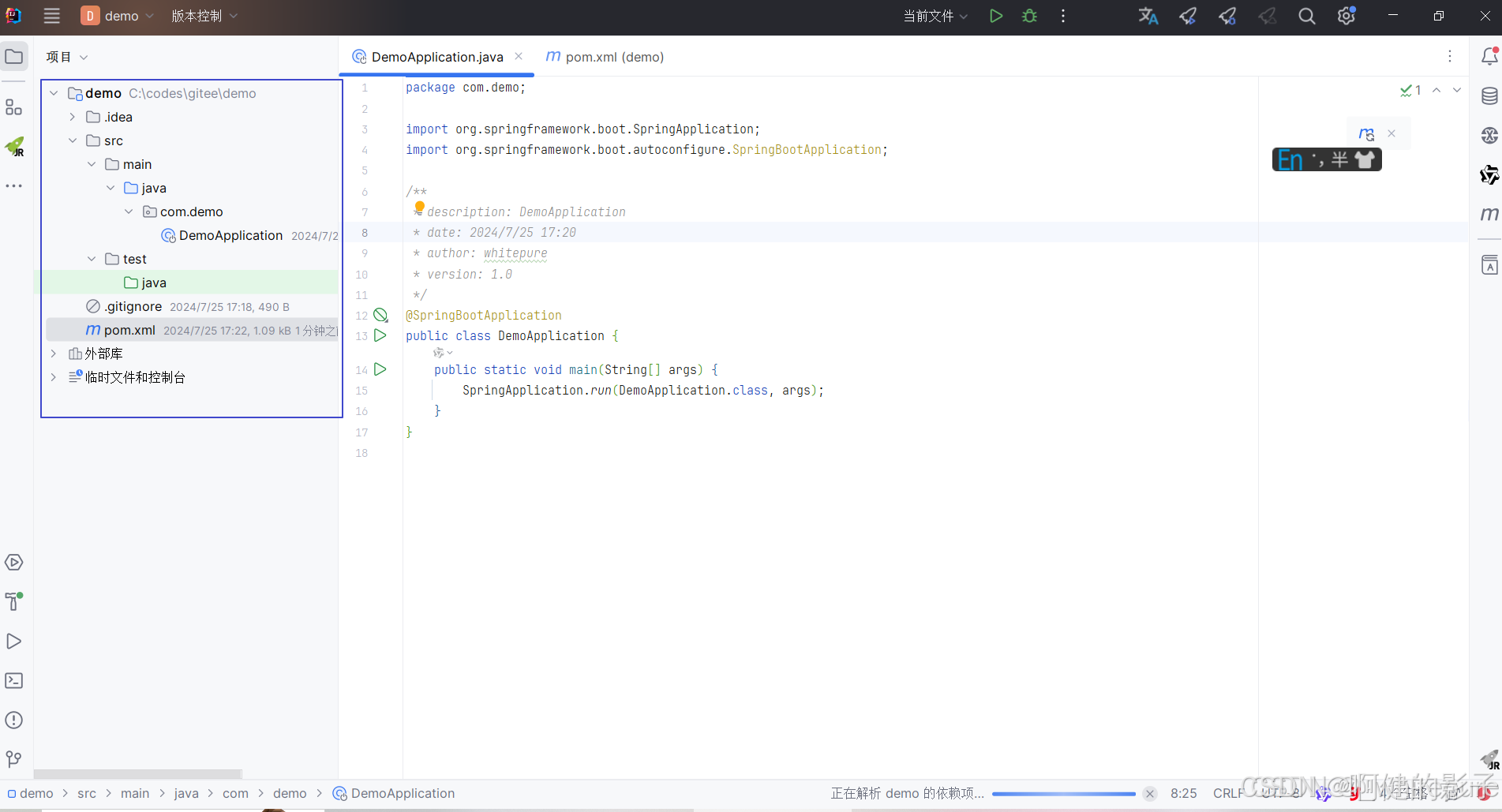Select pom.xml in project tree
This screenshot has height=812, width=1502.
pyautogui.click(x=129, y=330)
